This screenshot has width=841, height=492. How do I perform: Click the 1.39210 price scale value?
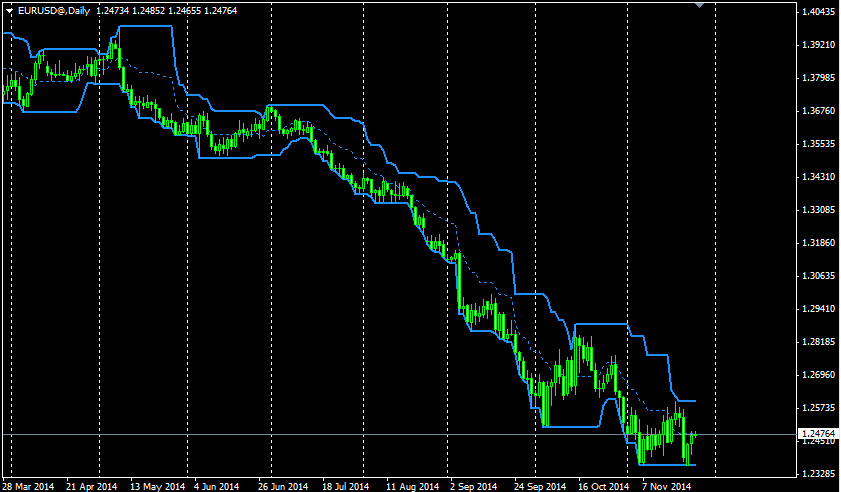[x=818, y=45]
